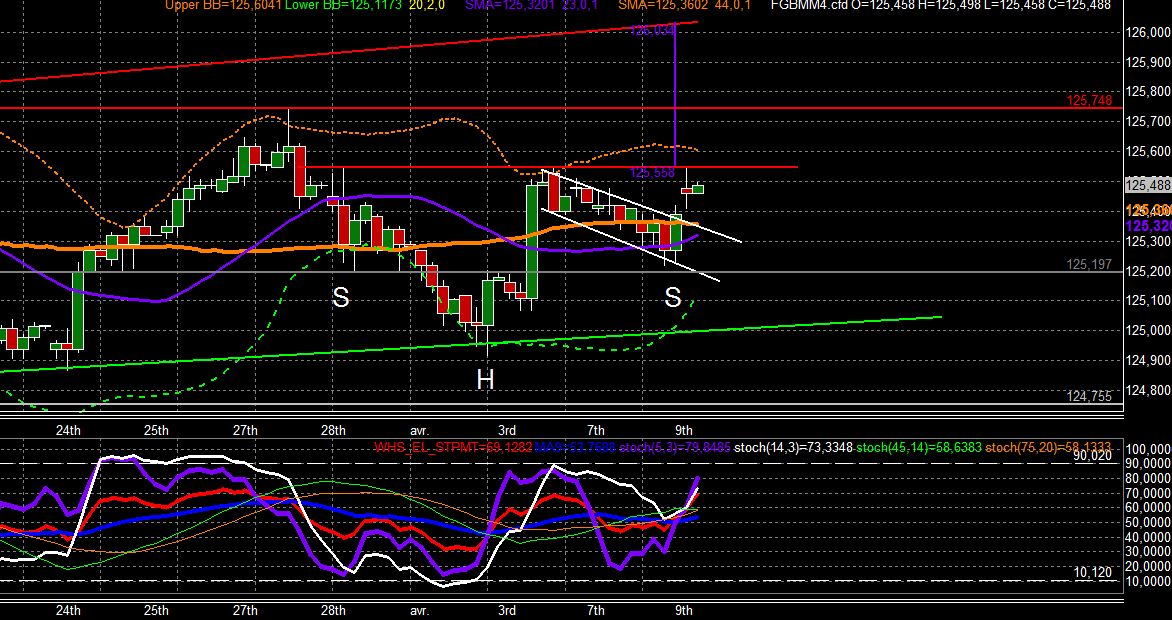This screenshot has width=1172, height=620.
Task: Click the 30,0000 stochastic axis label
Action: point(1148,552)
